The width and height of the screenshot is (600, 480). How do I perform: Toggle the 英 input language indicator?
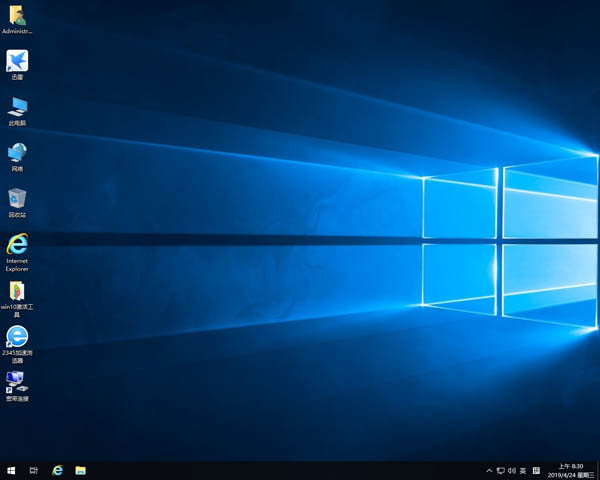pyautogui.click(x=523, y=470)
